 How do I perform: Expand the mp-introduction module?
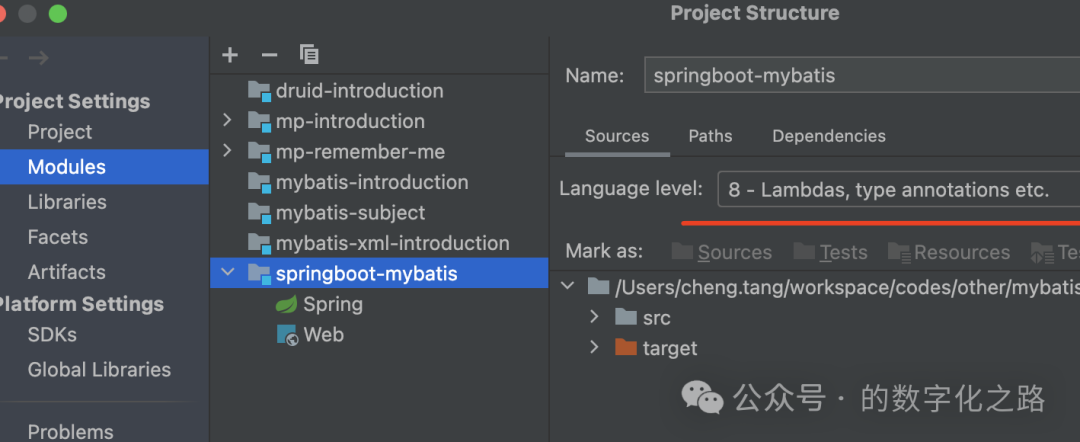[x=227, y=121]
